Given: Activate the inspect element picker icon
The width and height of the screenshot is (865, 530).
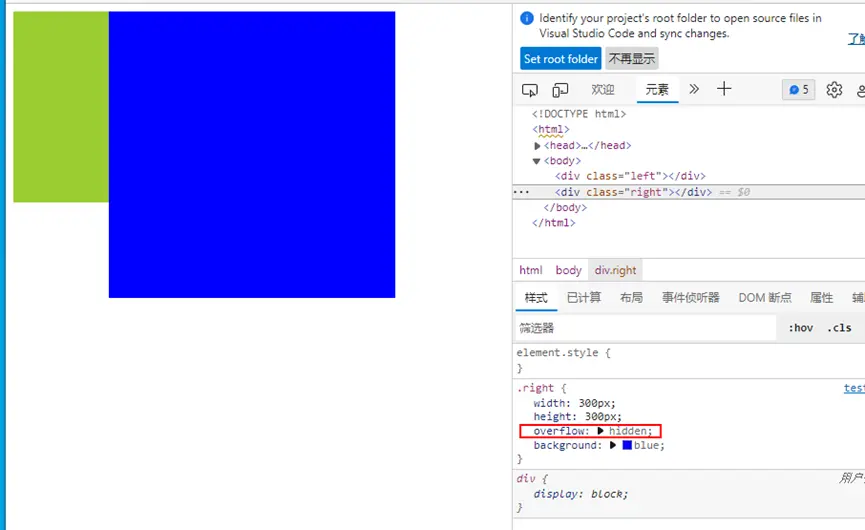Looking at the screenshot, I should tap(530, 90).
